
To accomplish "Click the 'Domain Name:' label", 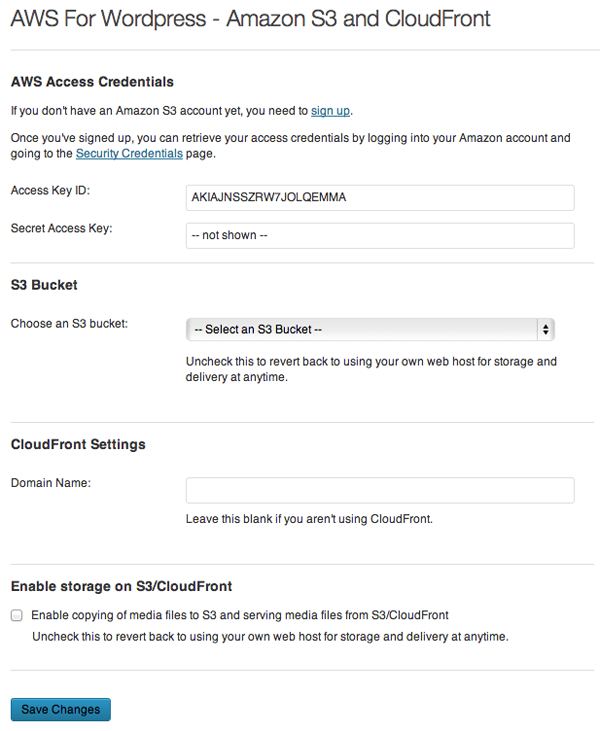I will (x=51, y=483).
